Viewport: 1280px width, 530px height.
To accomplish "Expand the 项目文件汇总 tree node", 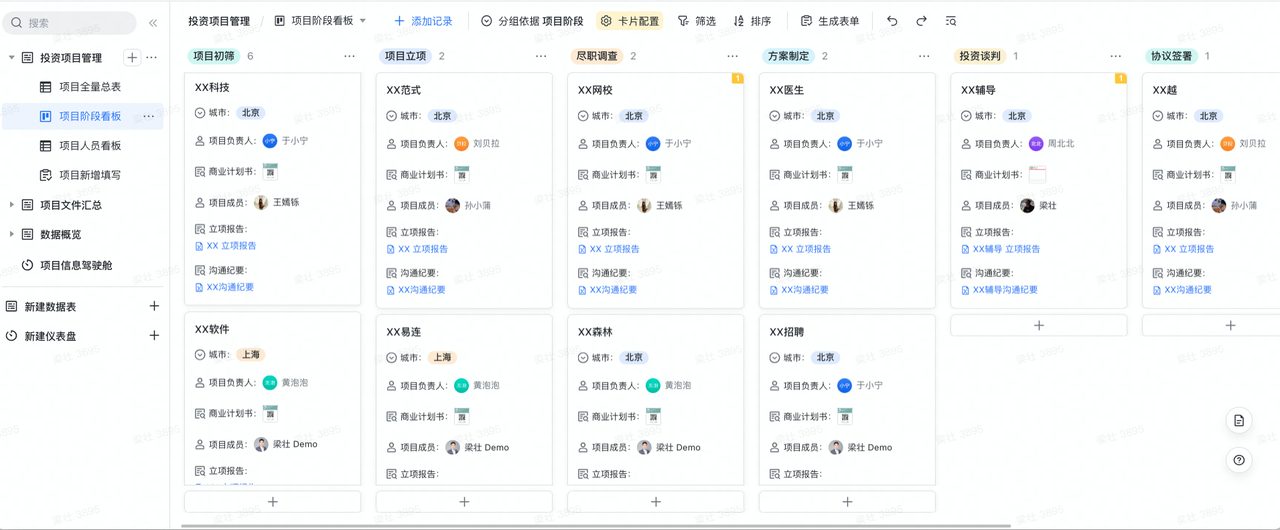I will (12, 205).
